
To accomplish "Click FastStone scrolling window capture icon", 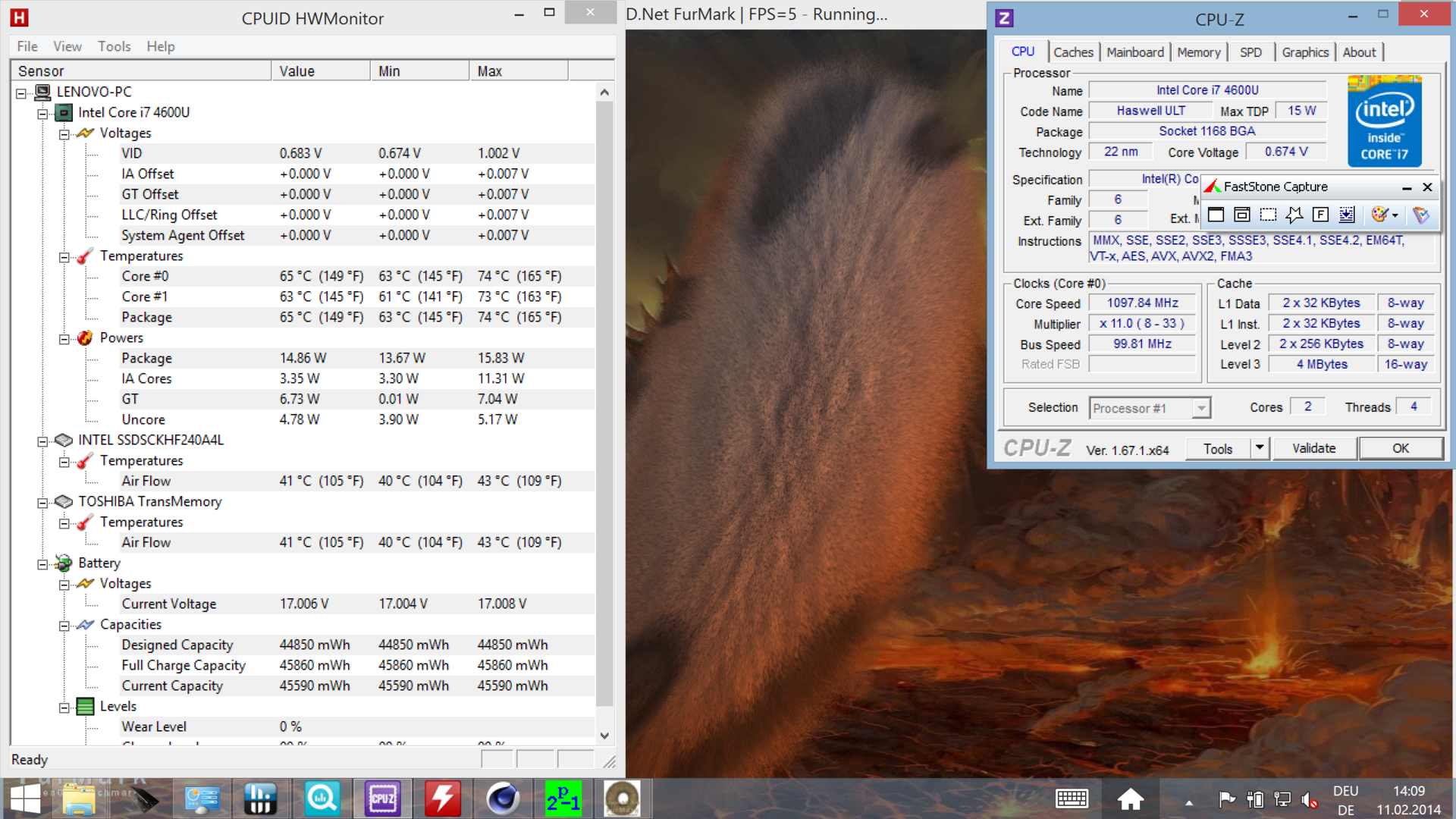I will point(1347,215).
